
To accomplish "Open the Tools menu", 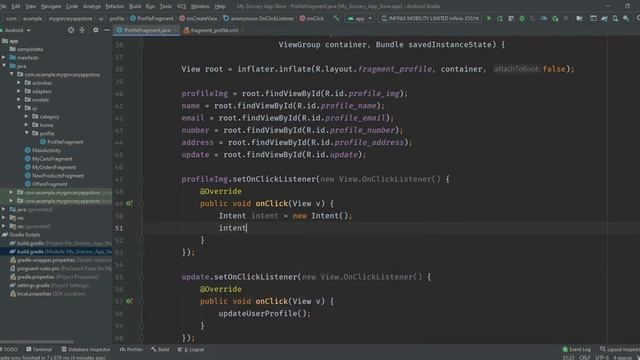I will pyautogui.click(x=165, y=6).
